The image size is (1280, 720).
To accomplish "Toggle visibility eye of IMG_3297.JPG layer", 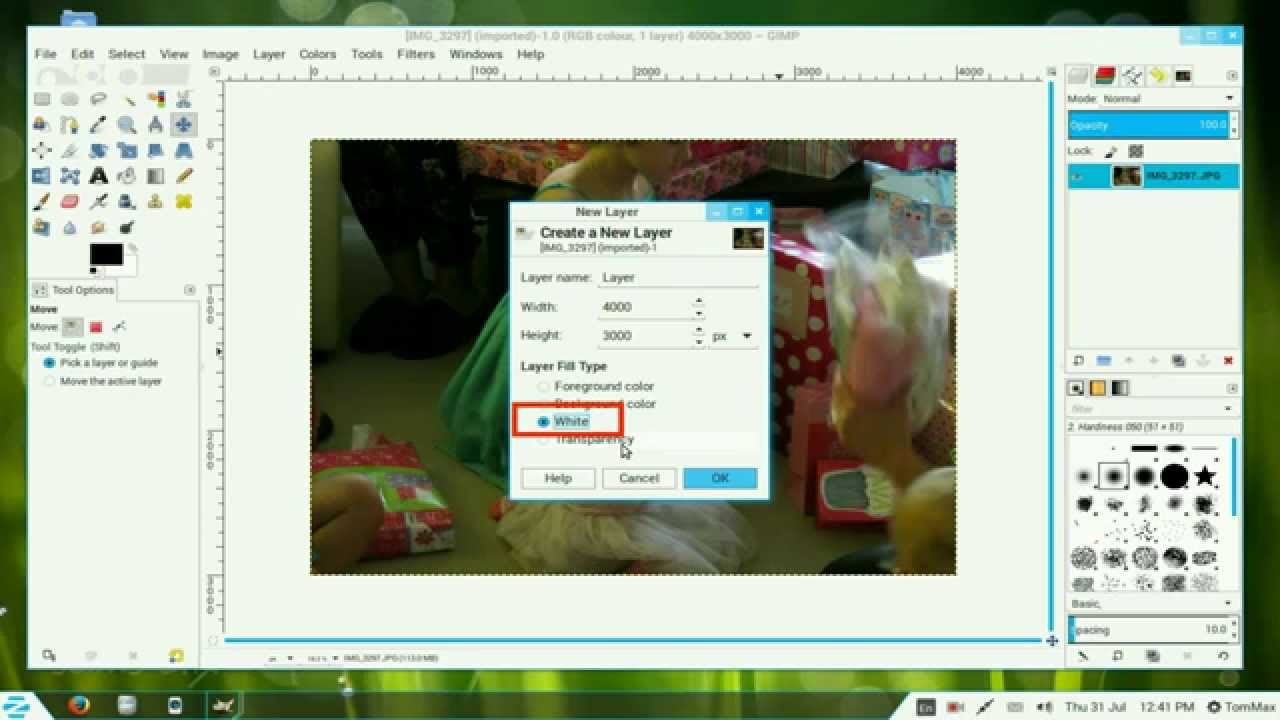I will 1078,176.
